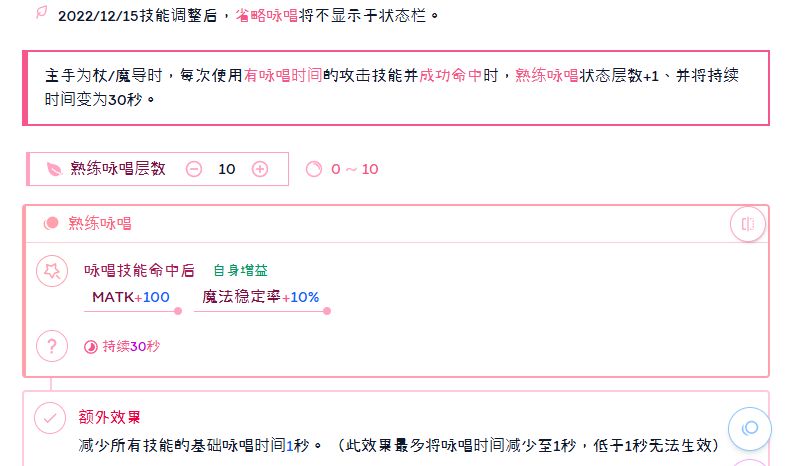Click the clock icon before 持续30秒
Screen dimensions: 800x466
pos(90,347)
